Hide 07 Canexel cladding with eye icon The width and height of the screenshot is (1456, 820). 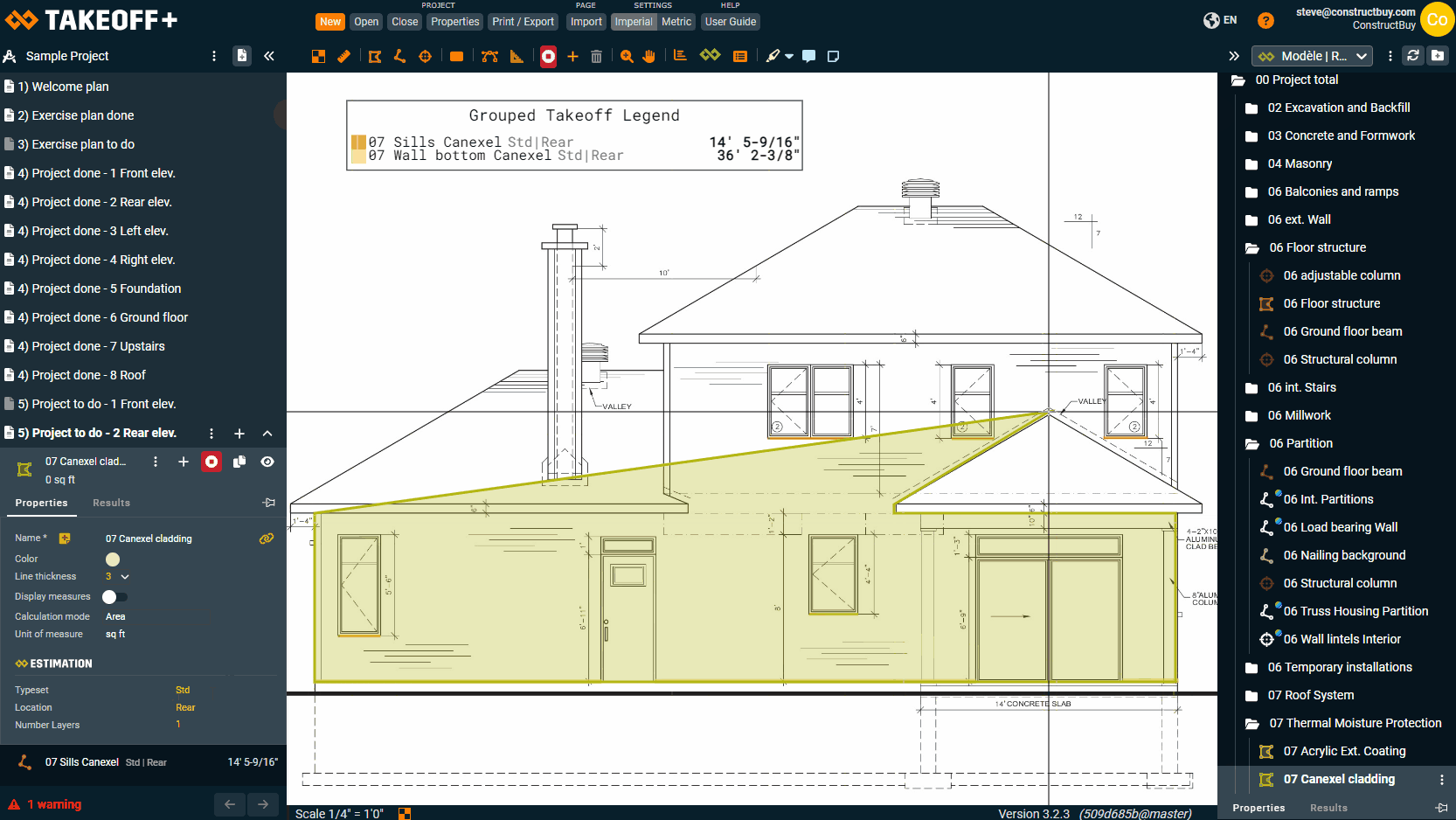[x=267, y=462]
